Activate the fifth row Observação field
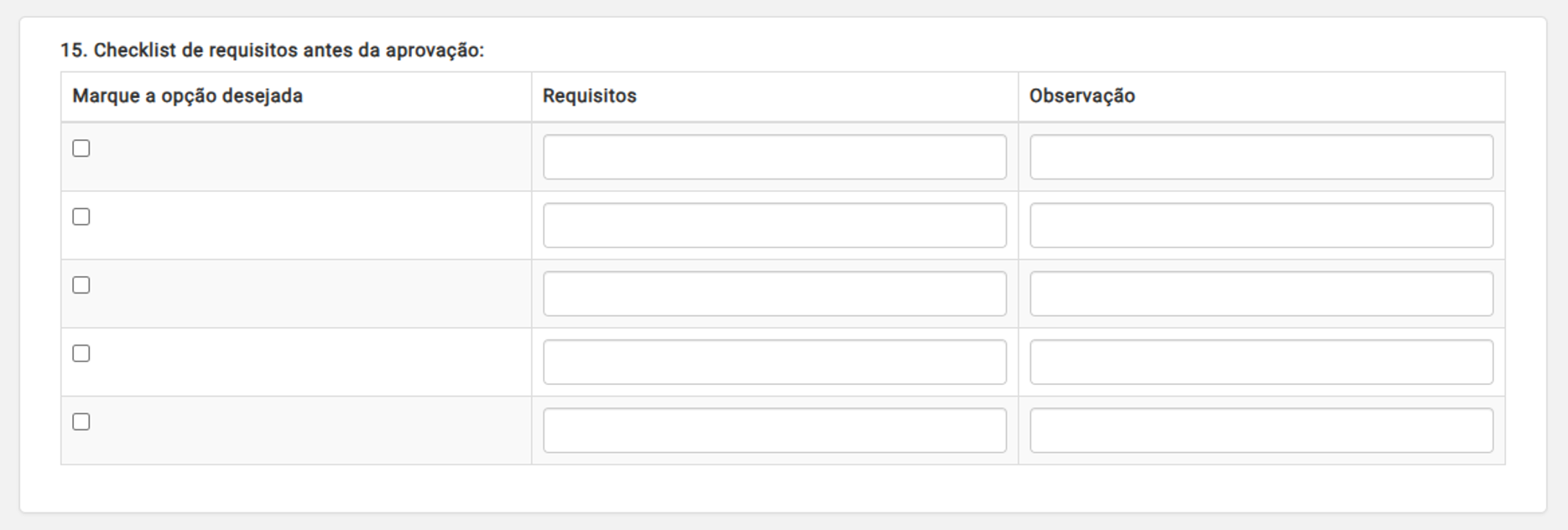The width and height of the screenshot is (1568, 530). coord(1262,430)
